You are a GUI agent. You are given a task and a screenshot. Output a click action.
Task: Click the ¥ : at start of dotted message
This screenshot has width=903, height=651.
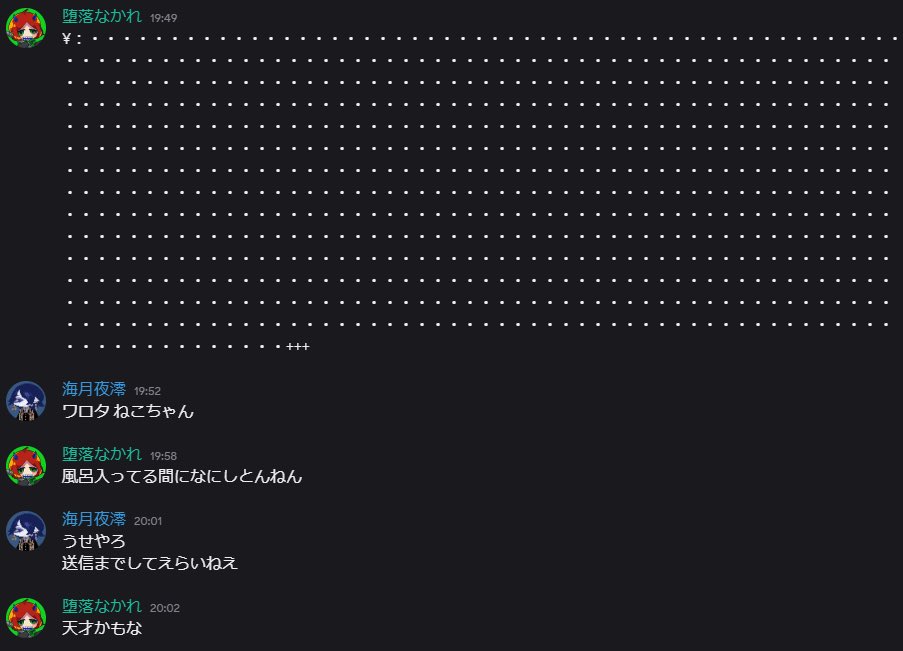pos(72,39)
